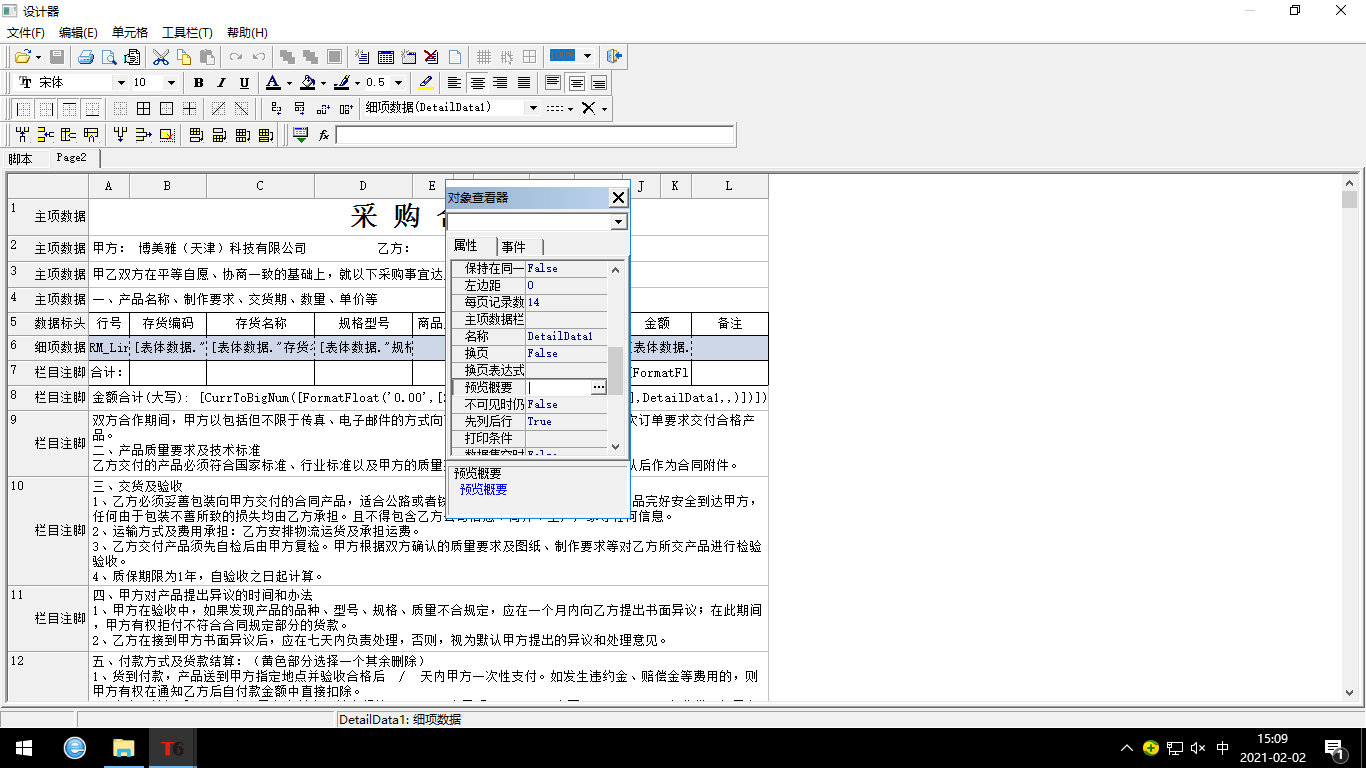Save the report with floppy icon
Image resolution: width=1366 pixels, height=768 pixels.
tap(57, 57)
